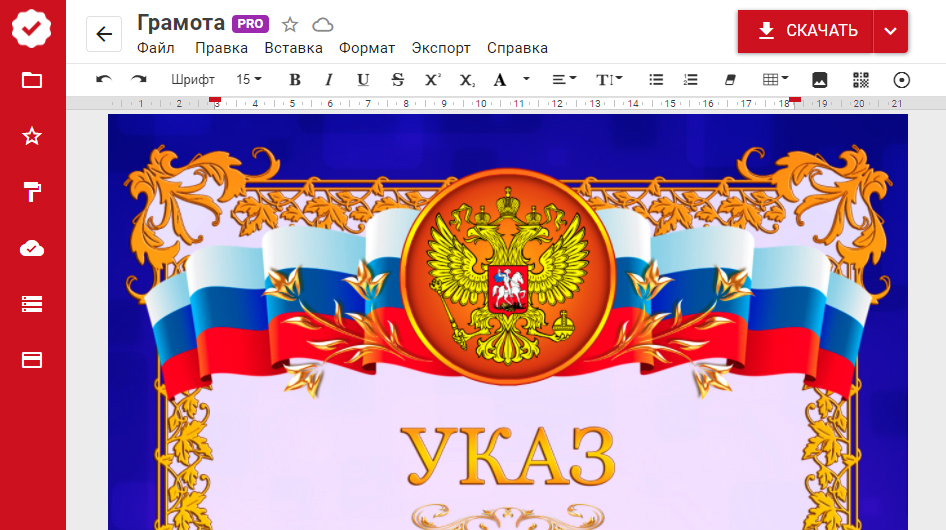Screen dimensions: 946x530
Task: Select the paint roller sidebar icon
Action: (31, 192)
